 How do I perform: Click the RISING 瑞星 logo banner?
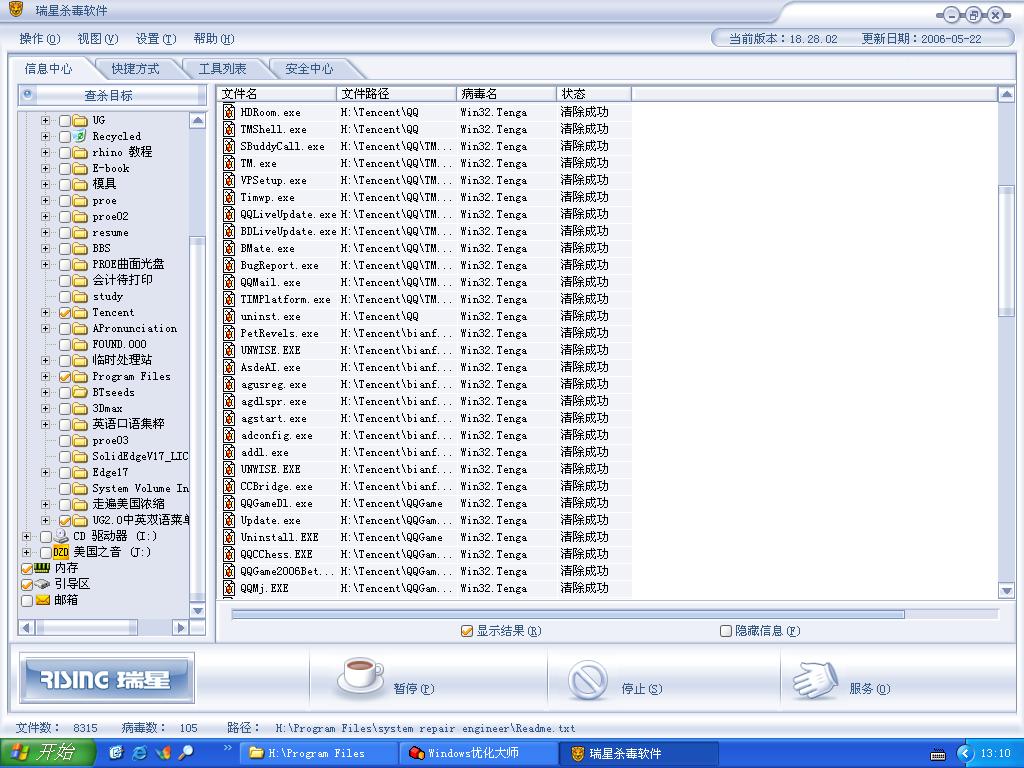coord(106,679)
